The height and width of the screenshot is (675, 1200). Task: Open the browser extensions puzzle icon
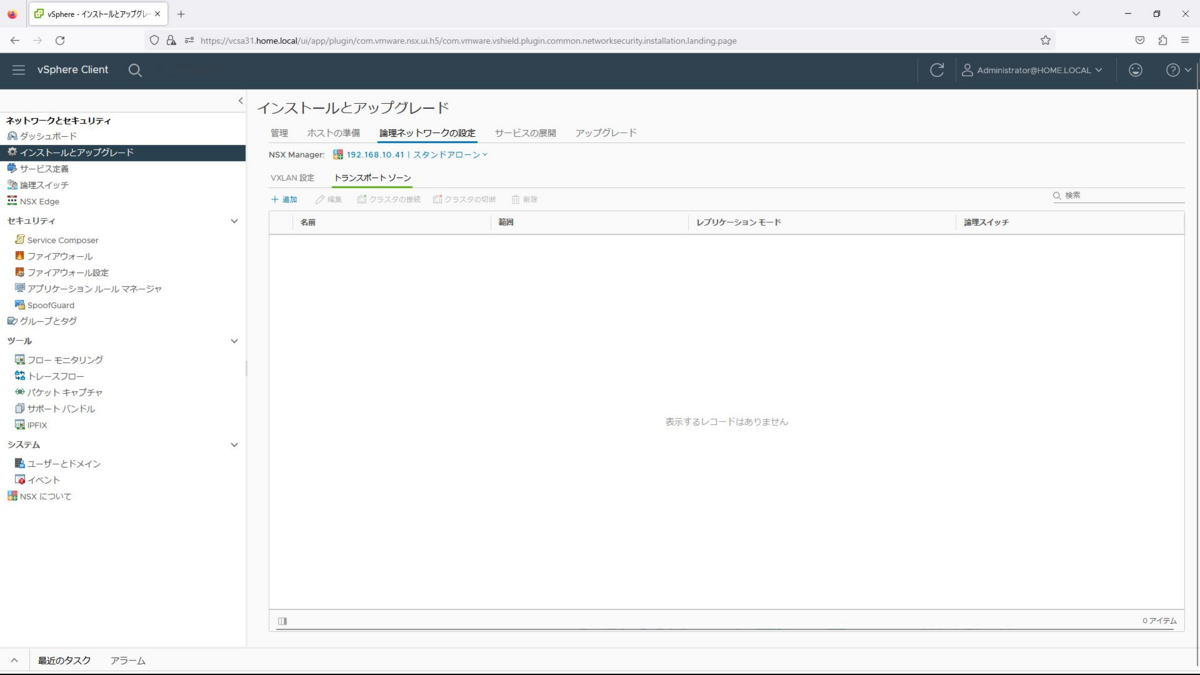(1162, 40)
